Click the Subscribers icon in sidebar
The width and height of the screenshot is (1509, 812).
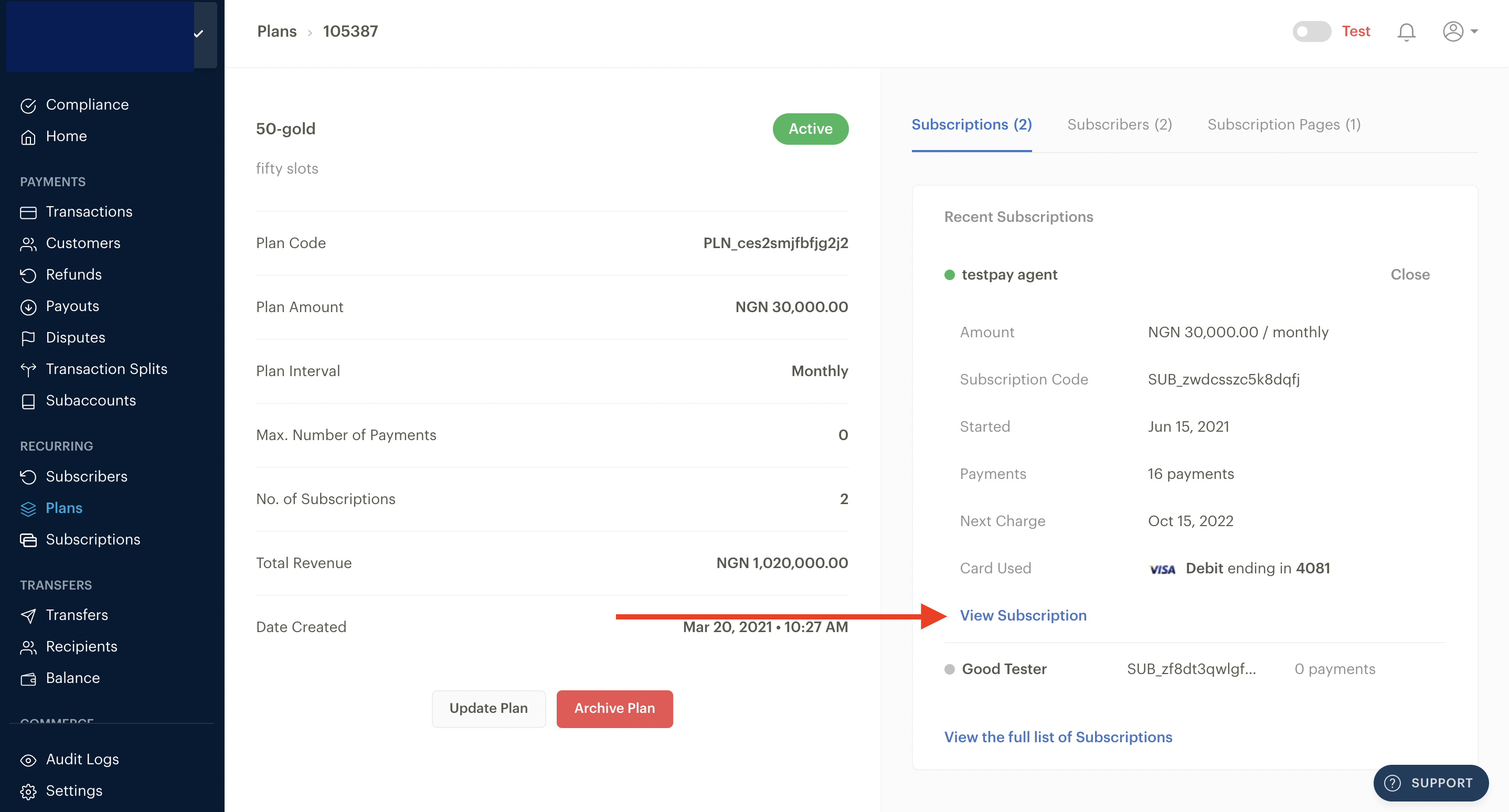tap(28, 476)
